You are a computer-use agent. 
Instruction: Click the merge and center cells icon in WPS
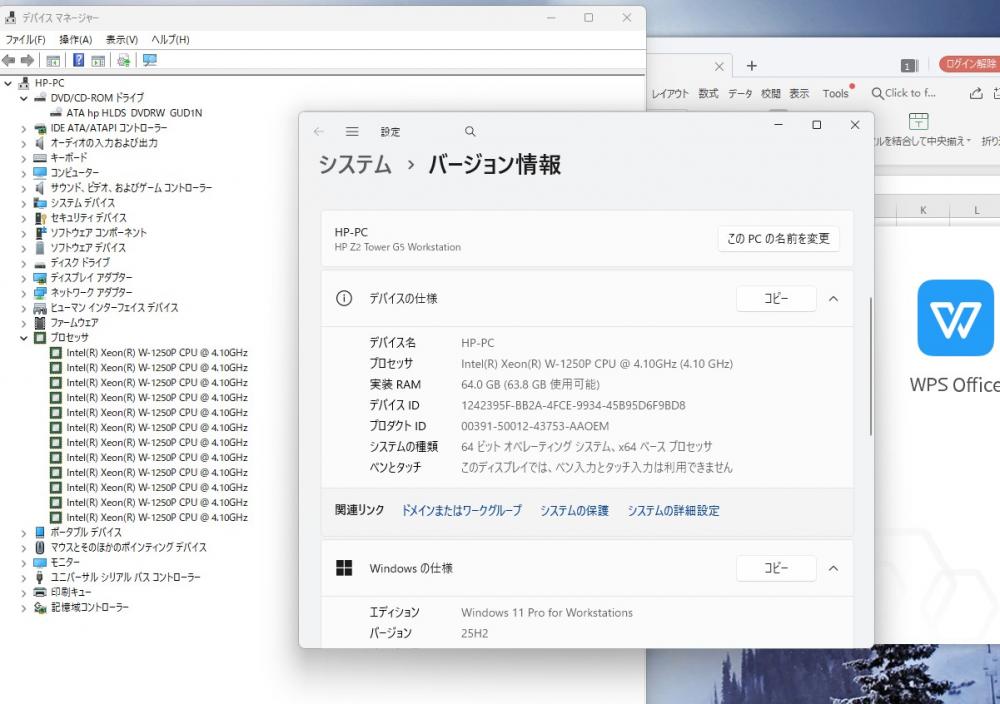point(918,121)
